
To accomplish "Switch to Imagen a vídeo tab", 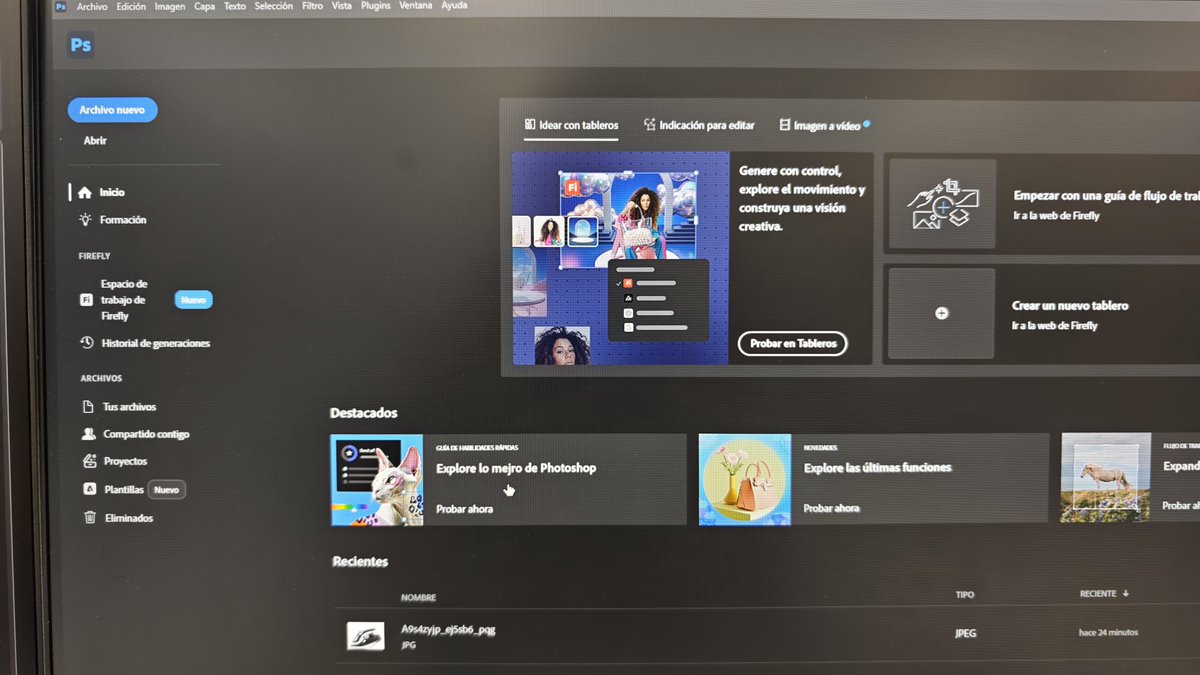I will [x=825, y=126].
